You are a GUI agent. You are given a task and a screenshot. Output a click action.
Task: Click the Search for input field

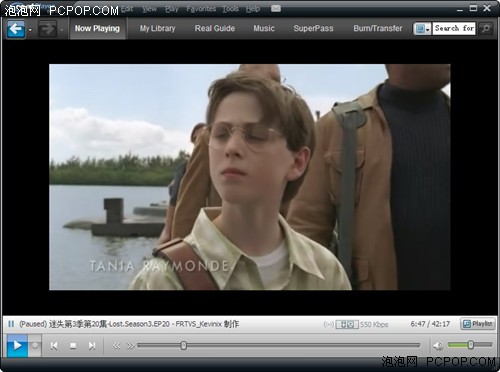coord(454,29)
